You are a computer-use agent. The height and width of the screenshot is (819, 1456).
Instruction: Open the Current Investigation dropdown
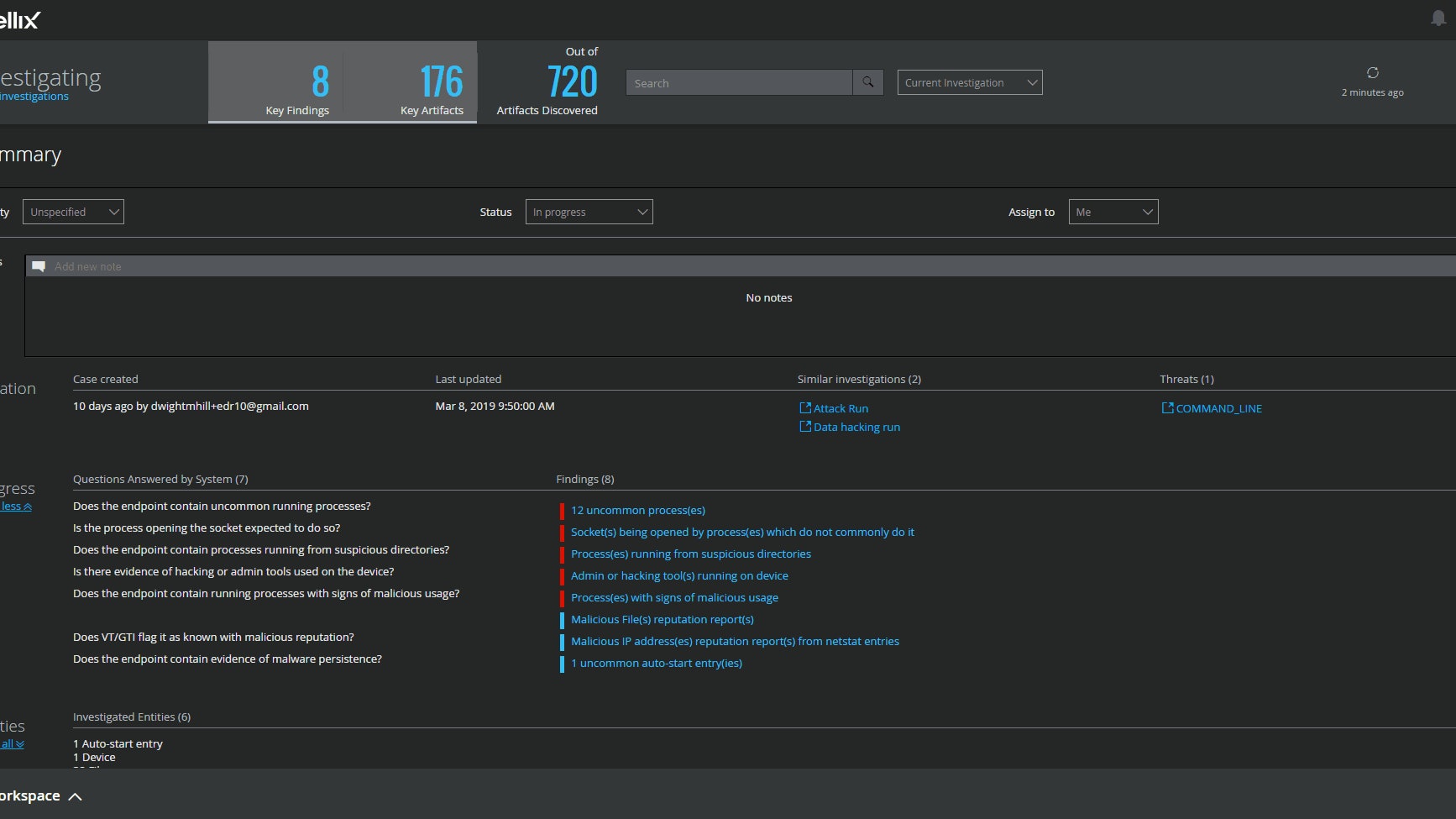coord(970,82)
